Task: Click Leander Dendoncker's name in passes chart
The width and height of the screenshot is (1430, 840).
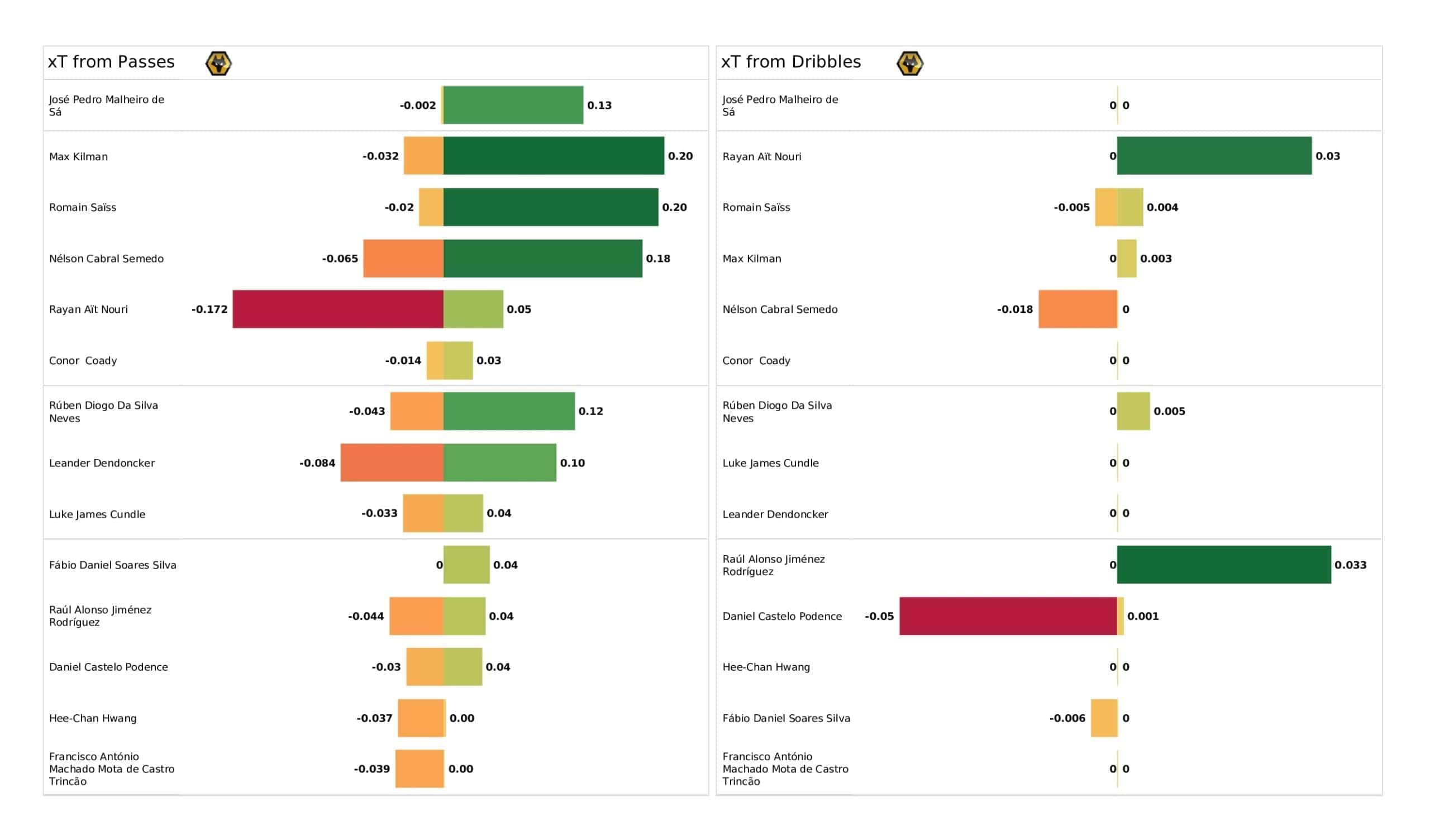Action: (x=102, y=463)
